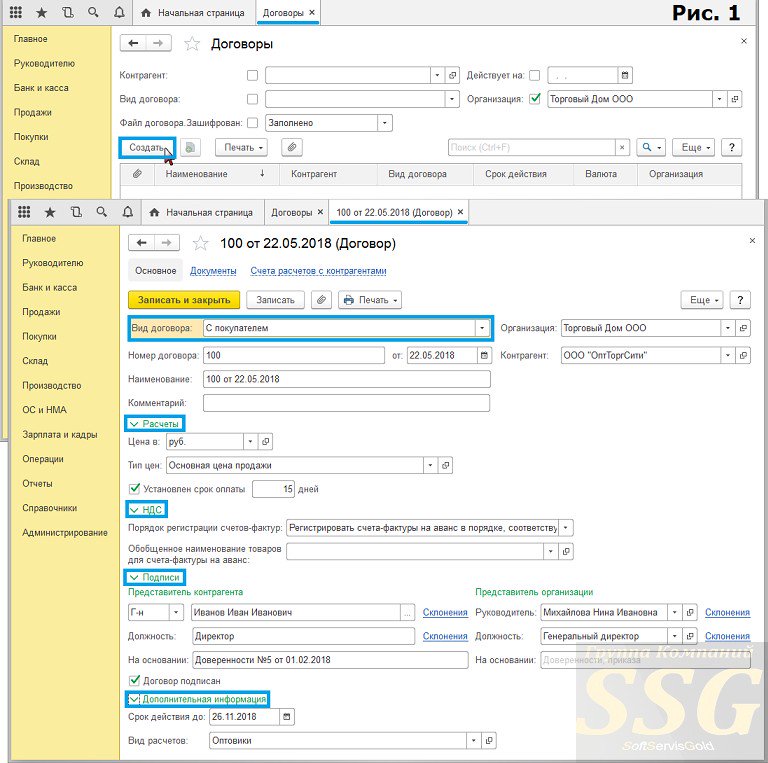Open the Вид договора dropdown showing С покупателем
This screenshot has width=768, height=763.
[483, 328]
